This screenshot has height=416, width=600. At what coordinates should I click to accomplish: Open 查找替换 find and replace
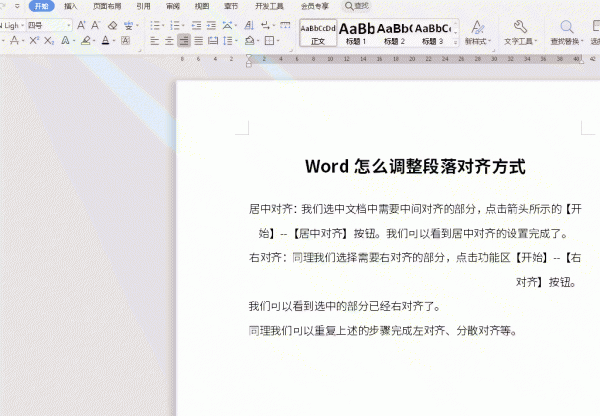coord(567,33)
